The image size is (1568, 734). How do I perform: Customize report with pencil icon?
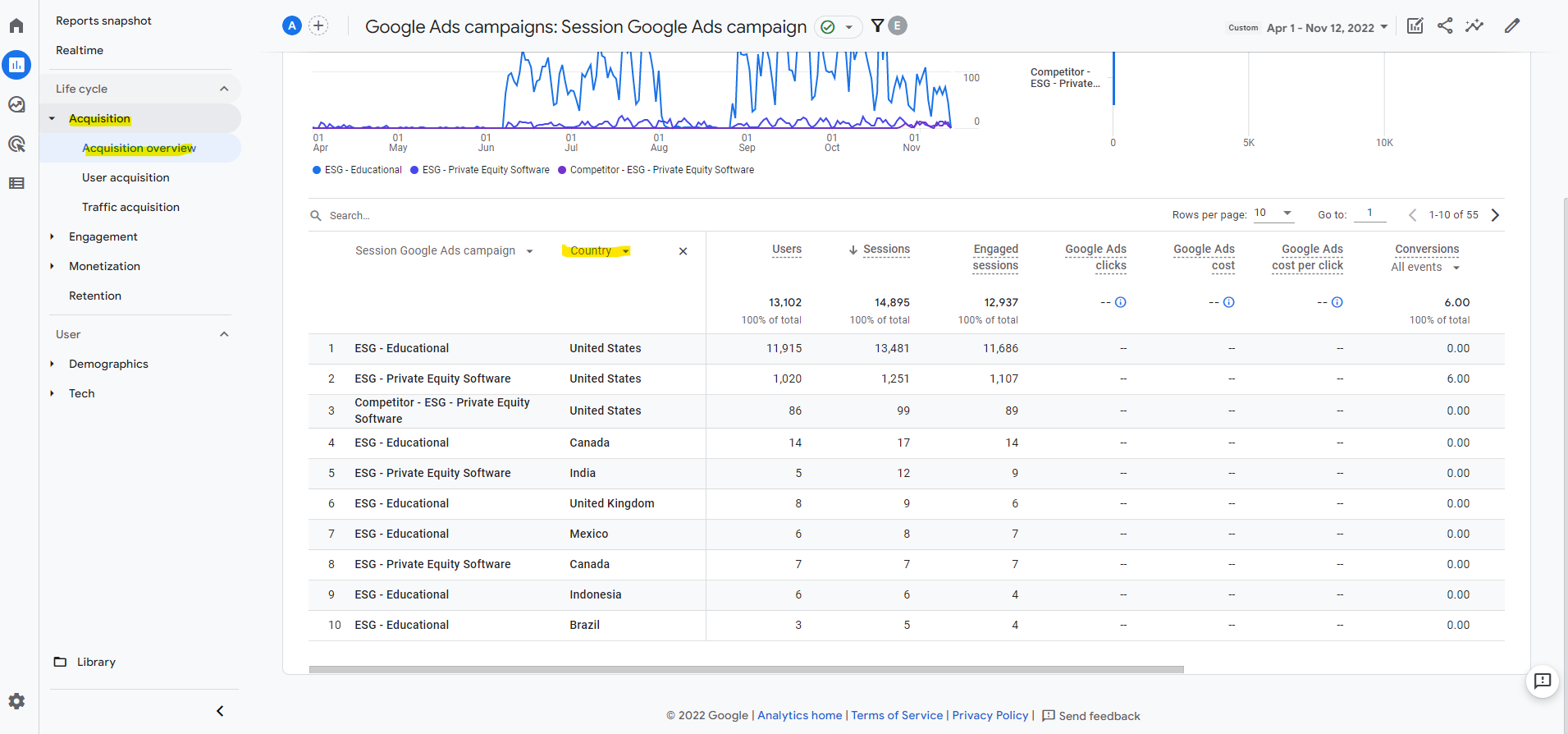point(1512,25)
